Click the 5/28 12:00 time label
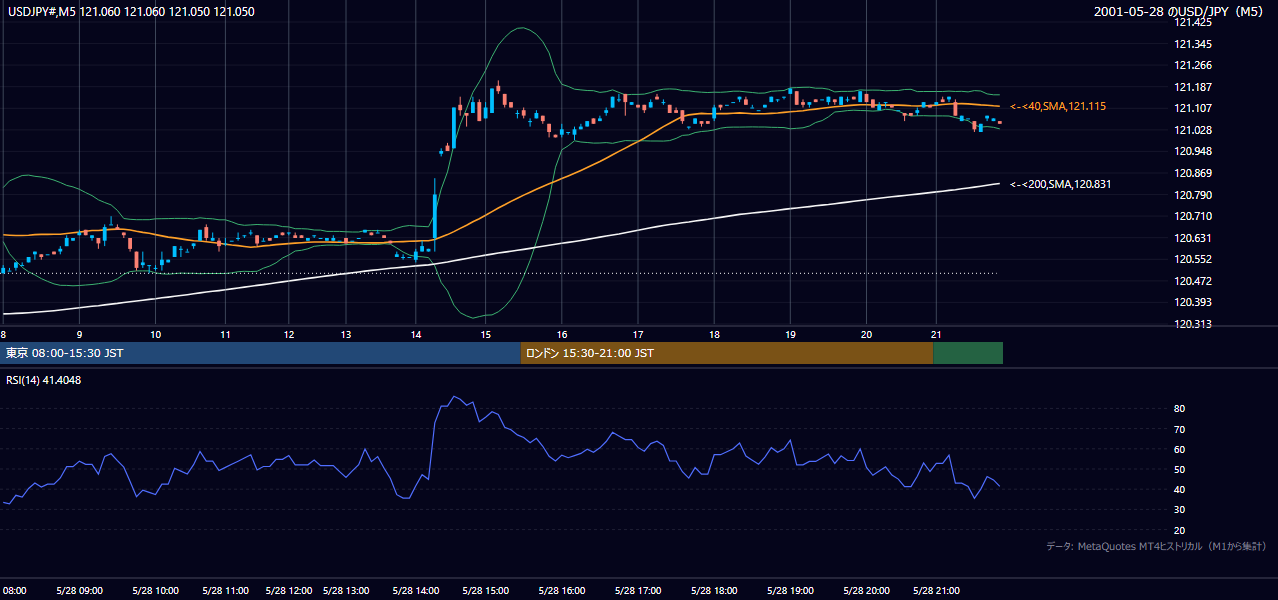Viewport: 1278px width, 600px height. tap(288, 591)
